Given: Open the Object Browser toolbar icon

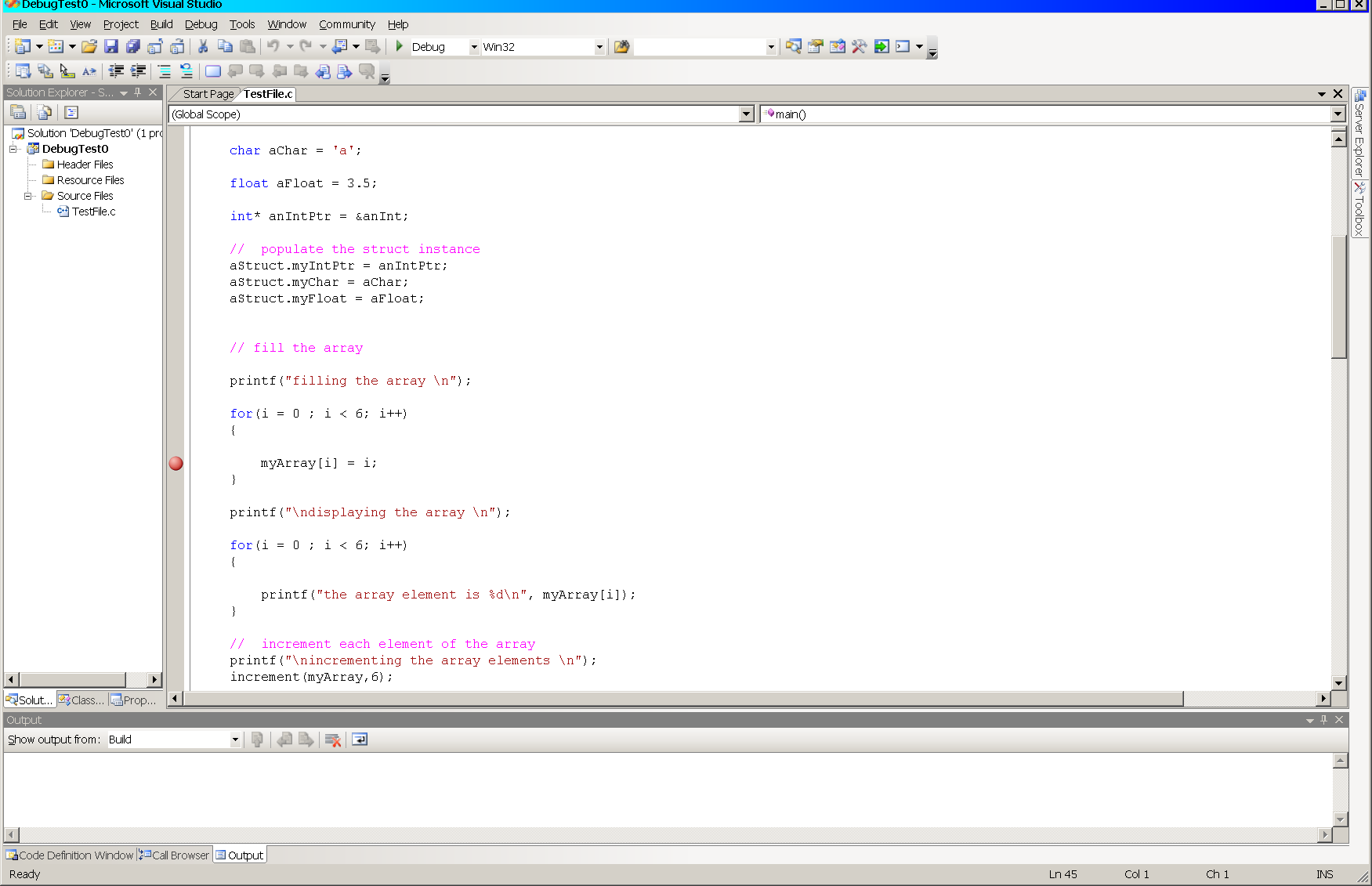Looking at the screenshot, I should (838, 47).
